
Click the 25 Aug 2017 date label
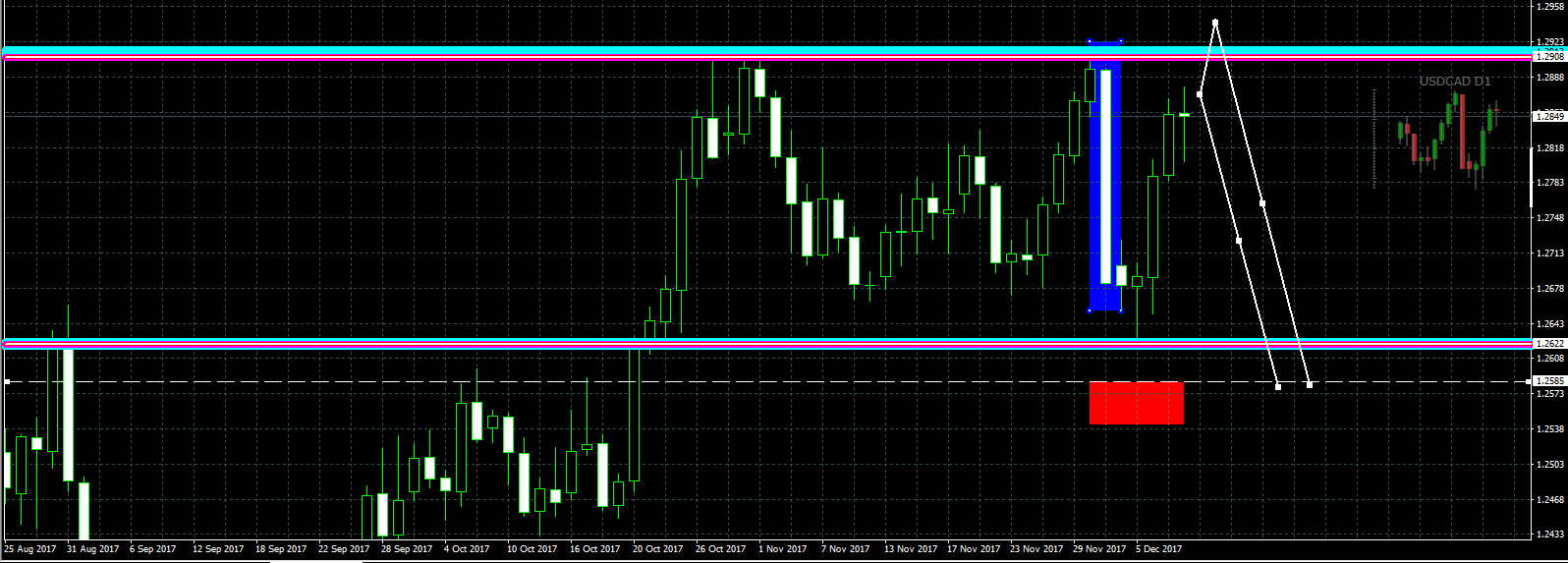coord(30,549)
